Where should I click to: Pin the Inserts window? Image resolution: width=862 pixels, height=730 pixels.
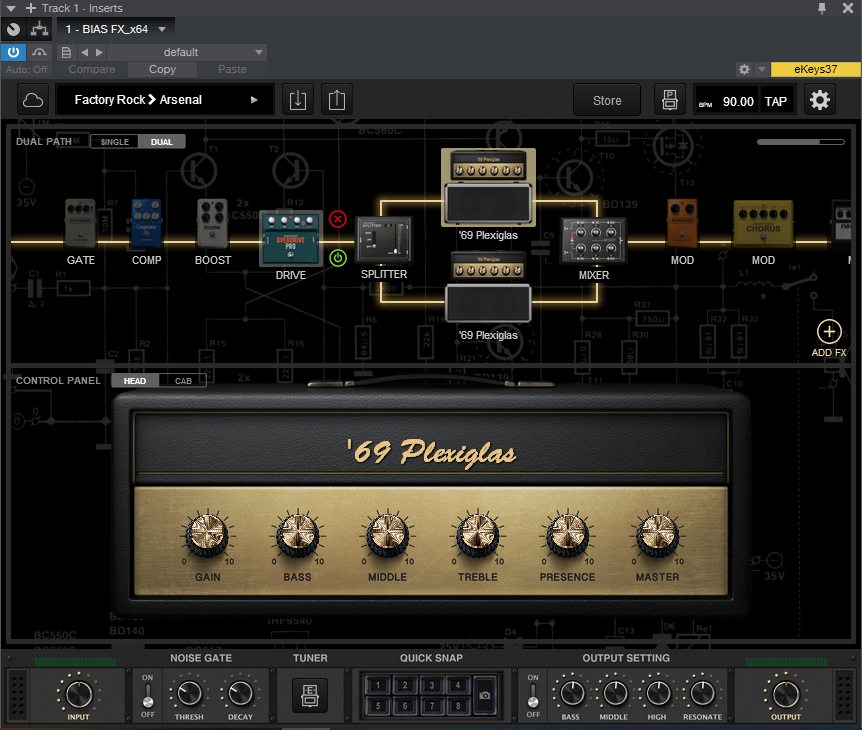[822, 8]
